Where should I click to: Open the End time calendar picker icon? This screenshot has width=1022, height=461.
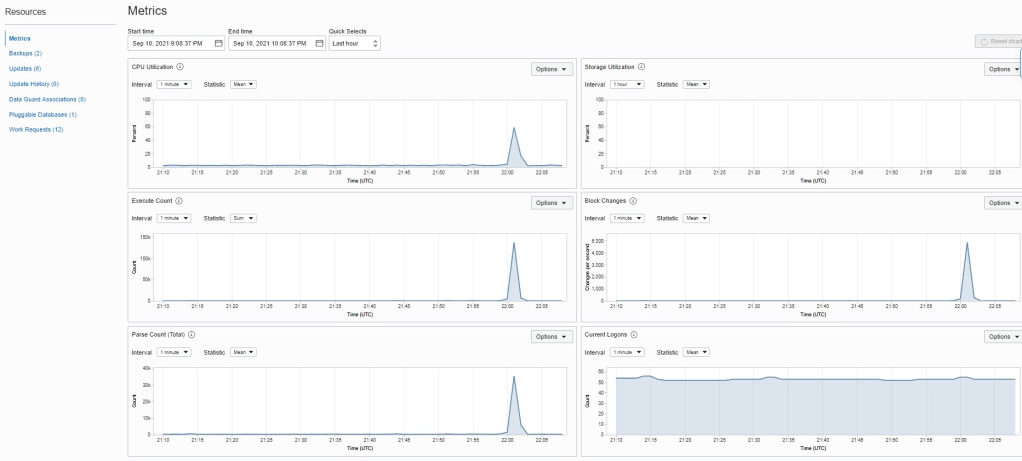(x=319, y=44)
